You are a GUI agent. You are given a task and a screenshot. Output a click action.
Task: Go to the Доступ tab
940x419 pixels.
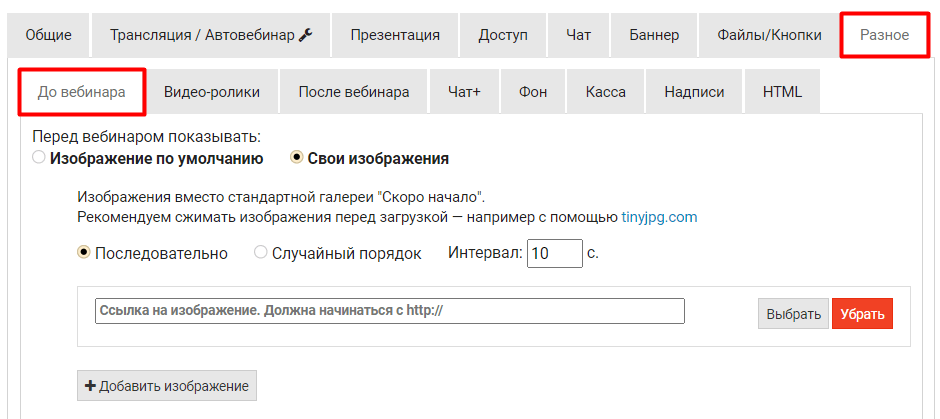pos(503,35)
